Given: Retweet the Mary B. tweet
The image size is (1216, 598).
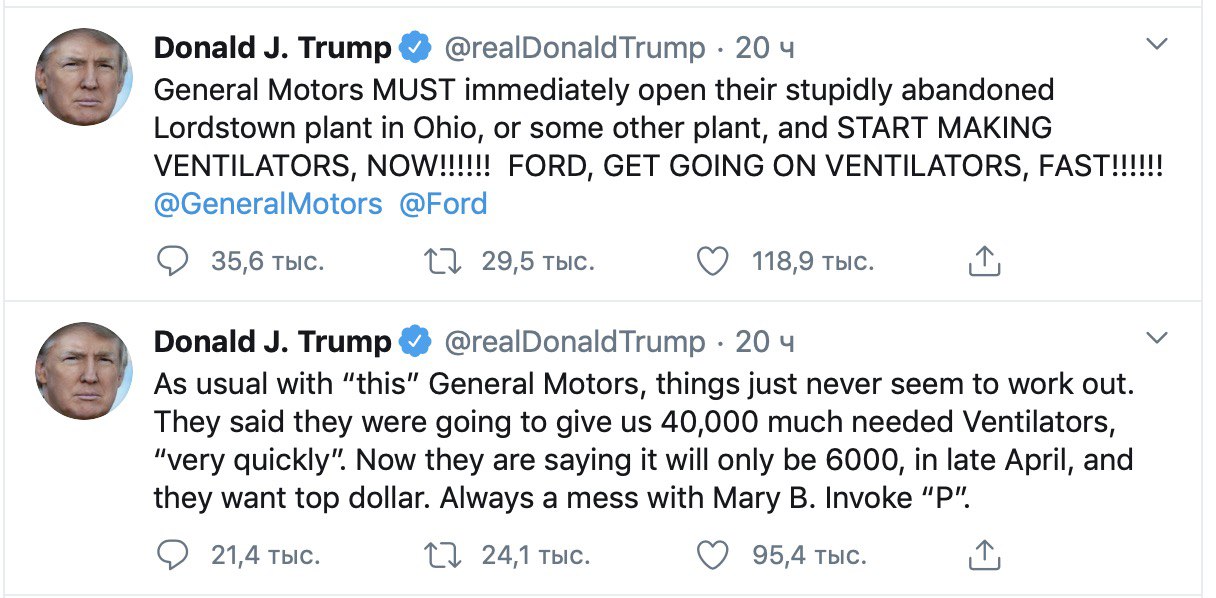Looking at the screenshot, I should tap(441, 555).
